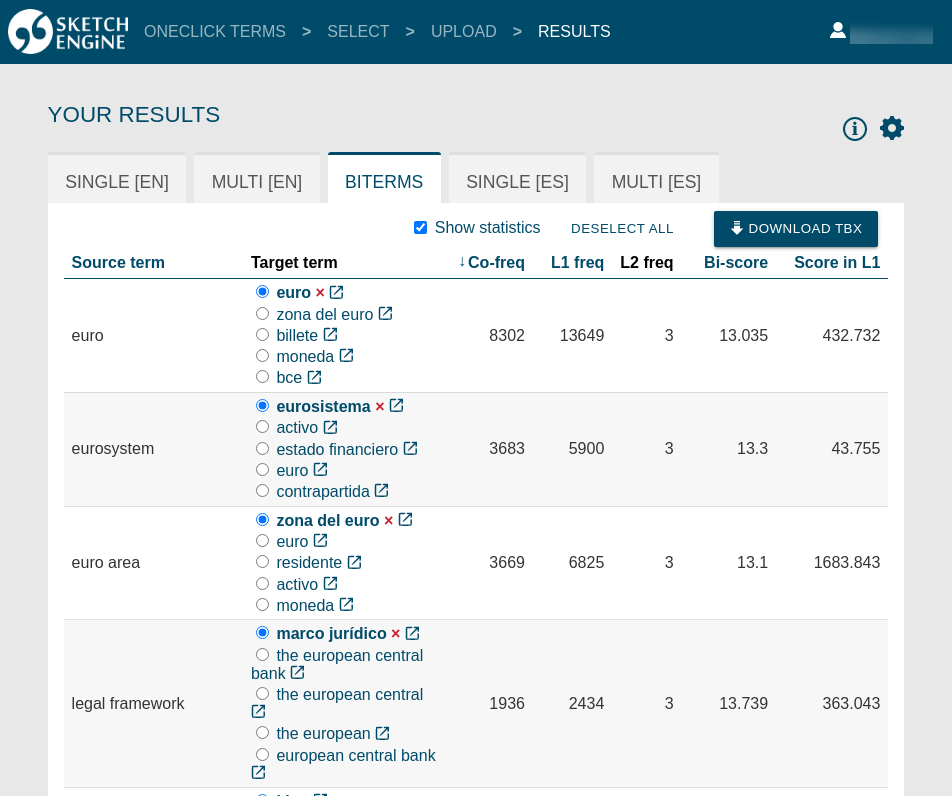
Task: Click red × next to 'marco jurídico'
Action: pyautogui.click(x=396, y=634)
